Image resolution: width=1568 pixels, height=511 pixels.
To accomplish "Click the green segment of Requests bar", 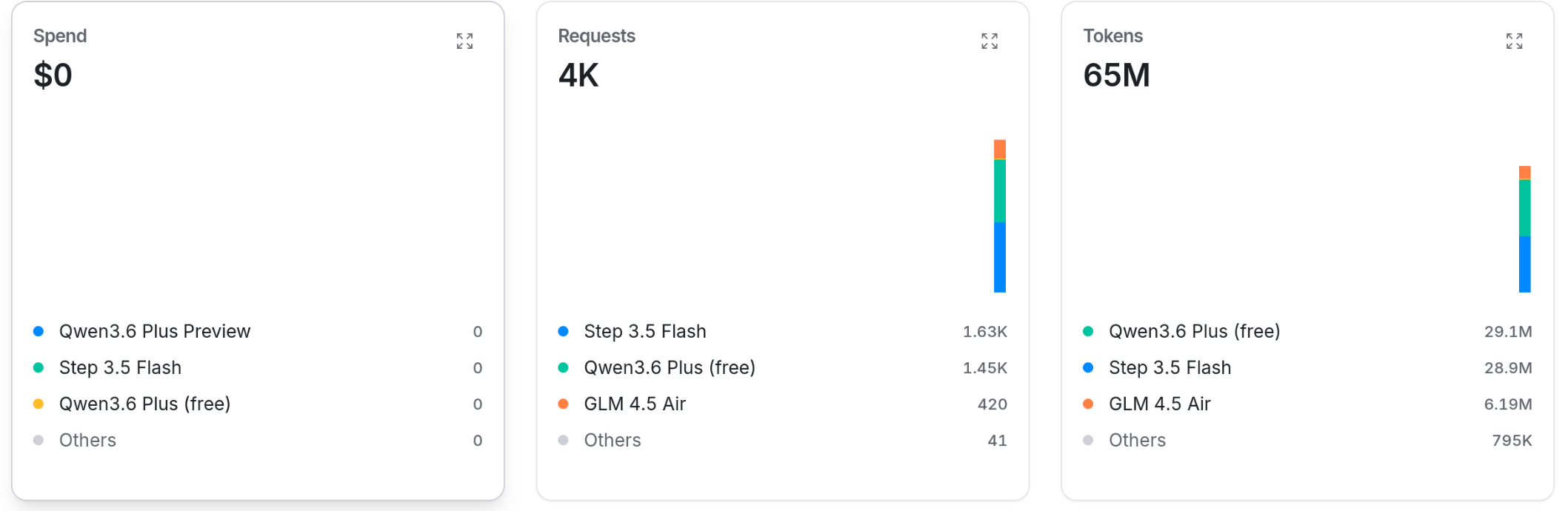I will pyautogui.click(x=999, y=190).
